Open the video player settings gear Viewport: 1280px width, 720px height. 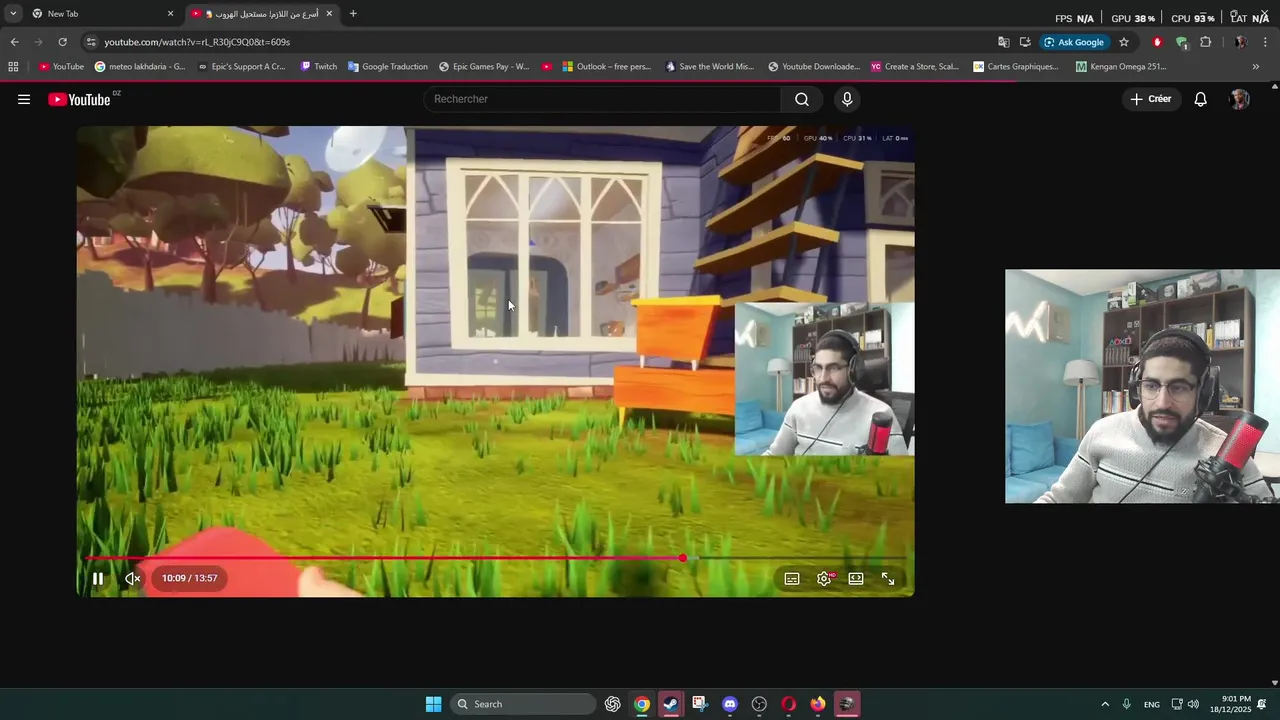point(824,579)
